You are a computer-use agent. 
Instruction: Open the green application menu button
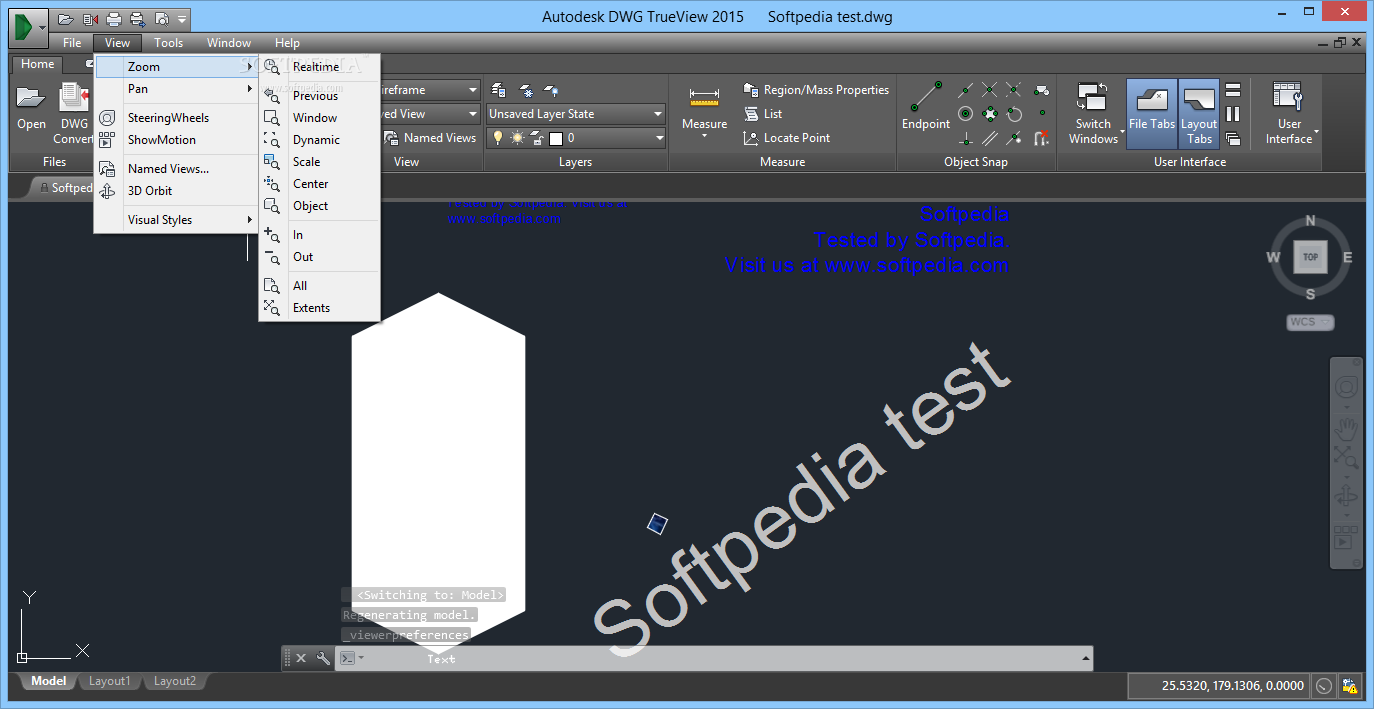[28, 26]
